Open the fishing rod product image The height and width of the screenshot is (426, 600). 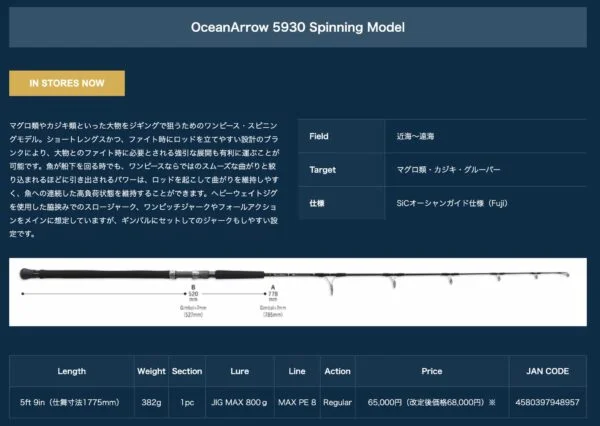click(298, 292)
